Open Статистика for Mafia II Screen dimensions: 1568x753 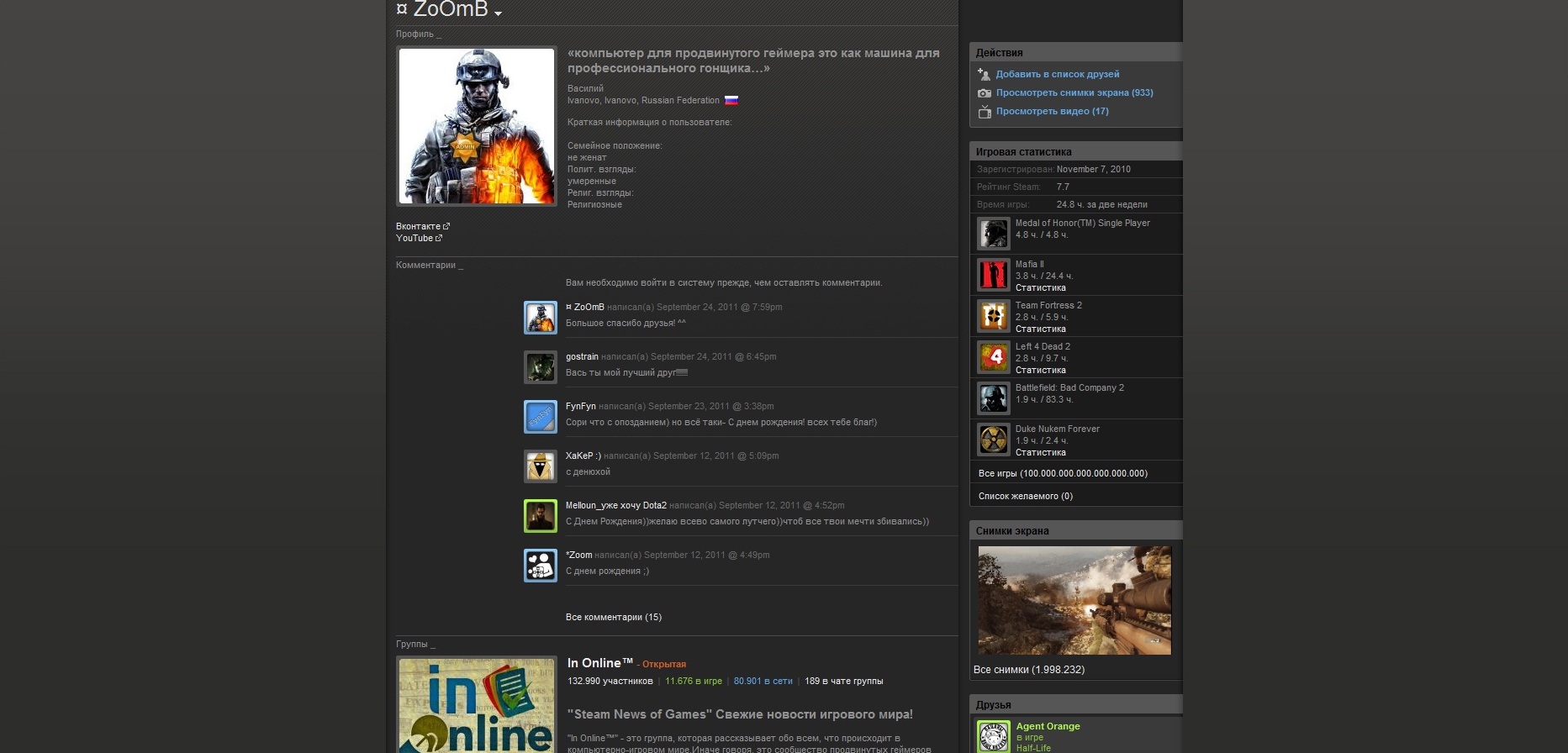pyautogui.click(x=1041, y=287)
